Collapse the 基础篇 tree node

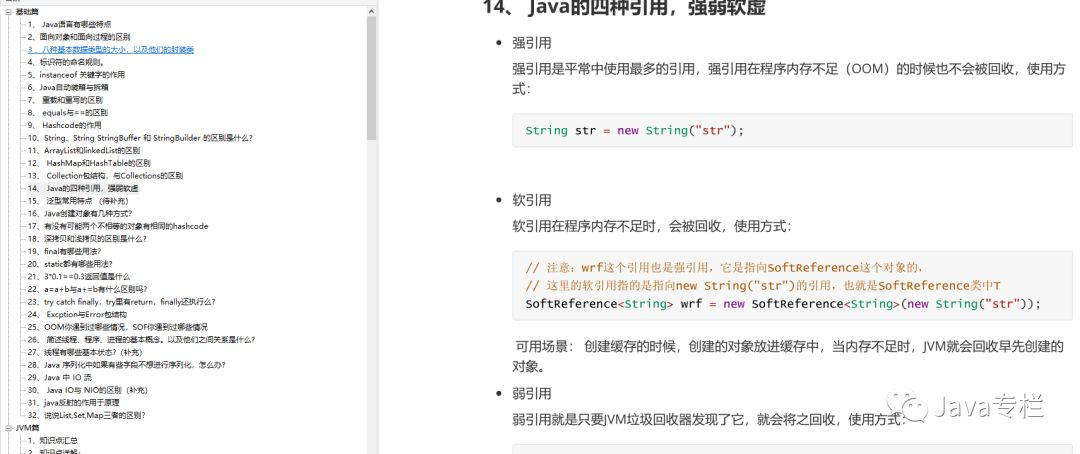coord(8,12)
